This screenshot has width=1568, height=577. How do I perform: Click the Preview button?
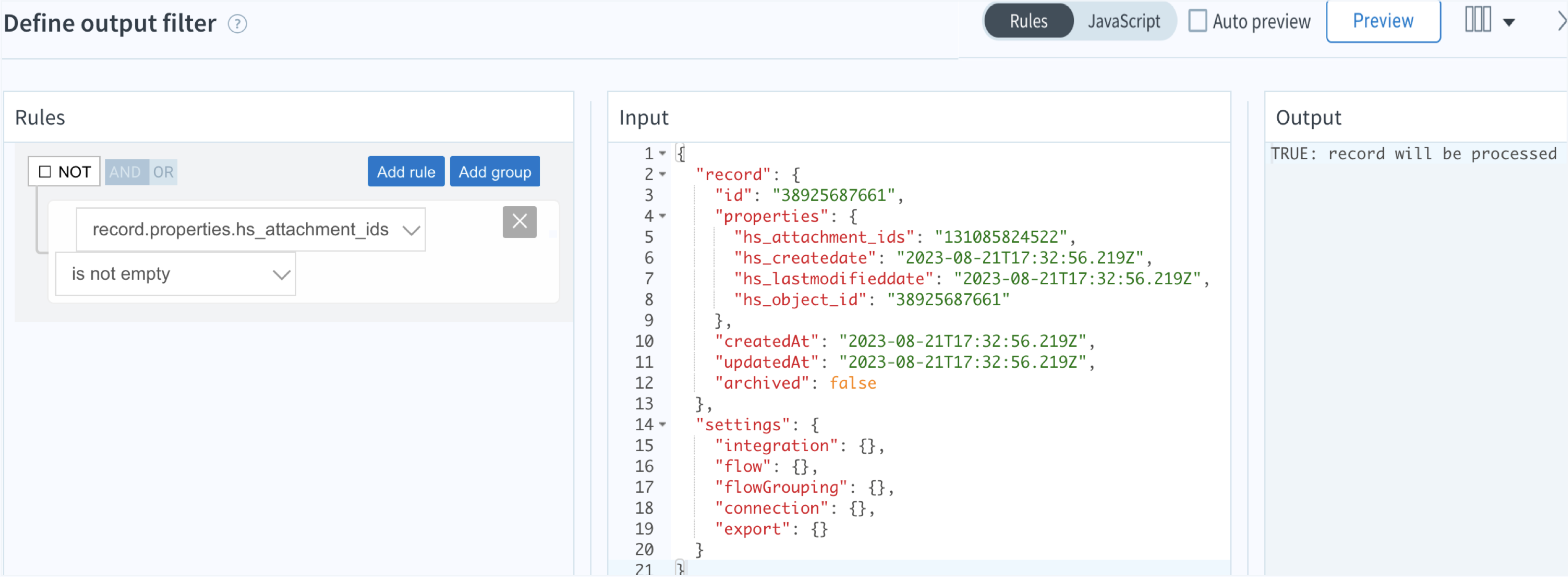coord(1383,21)
